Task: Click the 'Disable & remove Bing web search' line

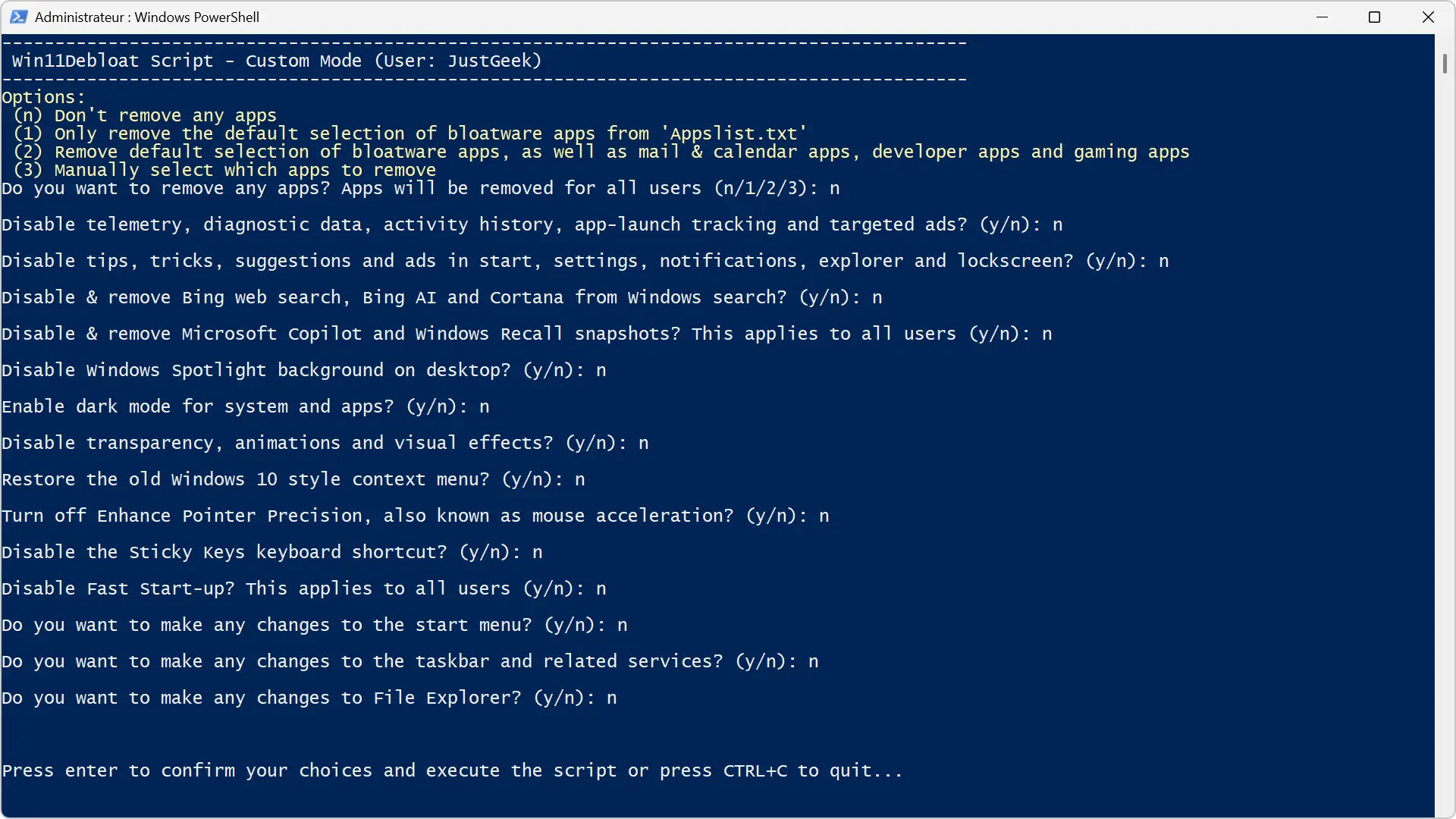Action: pyautogui.click(x=442, y=297)
